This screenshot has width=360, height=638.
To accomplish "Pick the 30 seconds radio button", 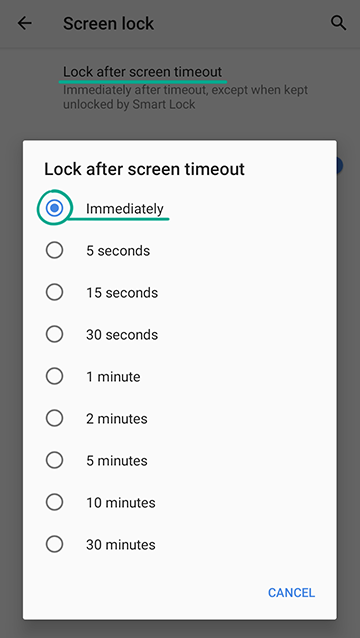I will click(x=54, y=334).
